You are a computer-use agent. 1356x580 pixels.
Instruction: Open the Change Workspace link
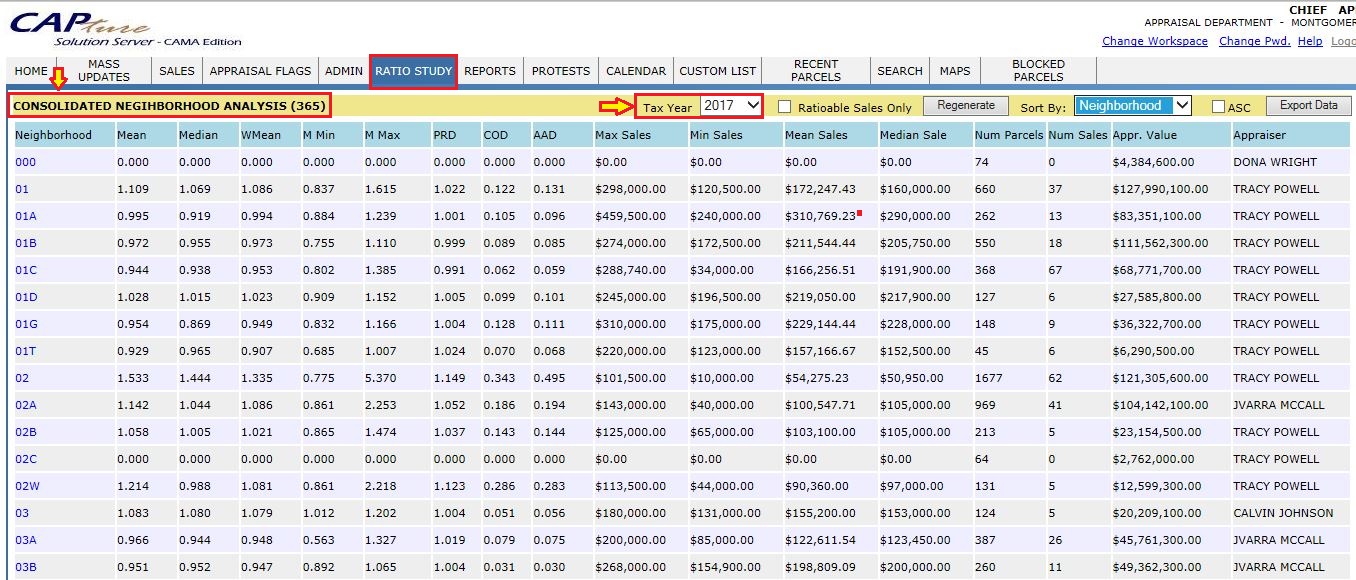click(x=1154, y=41)
